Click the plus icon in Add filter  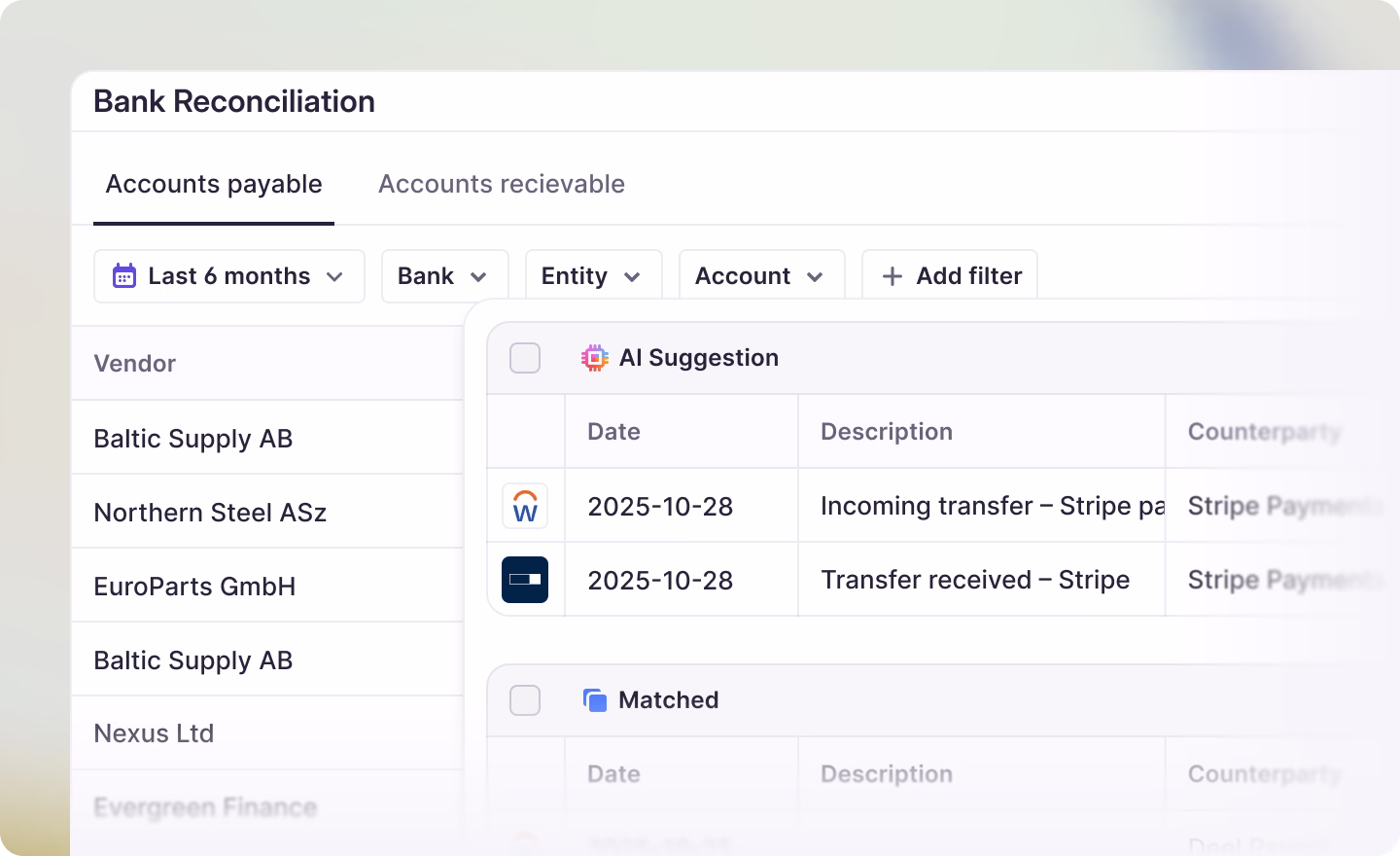tap(892, 276)
